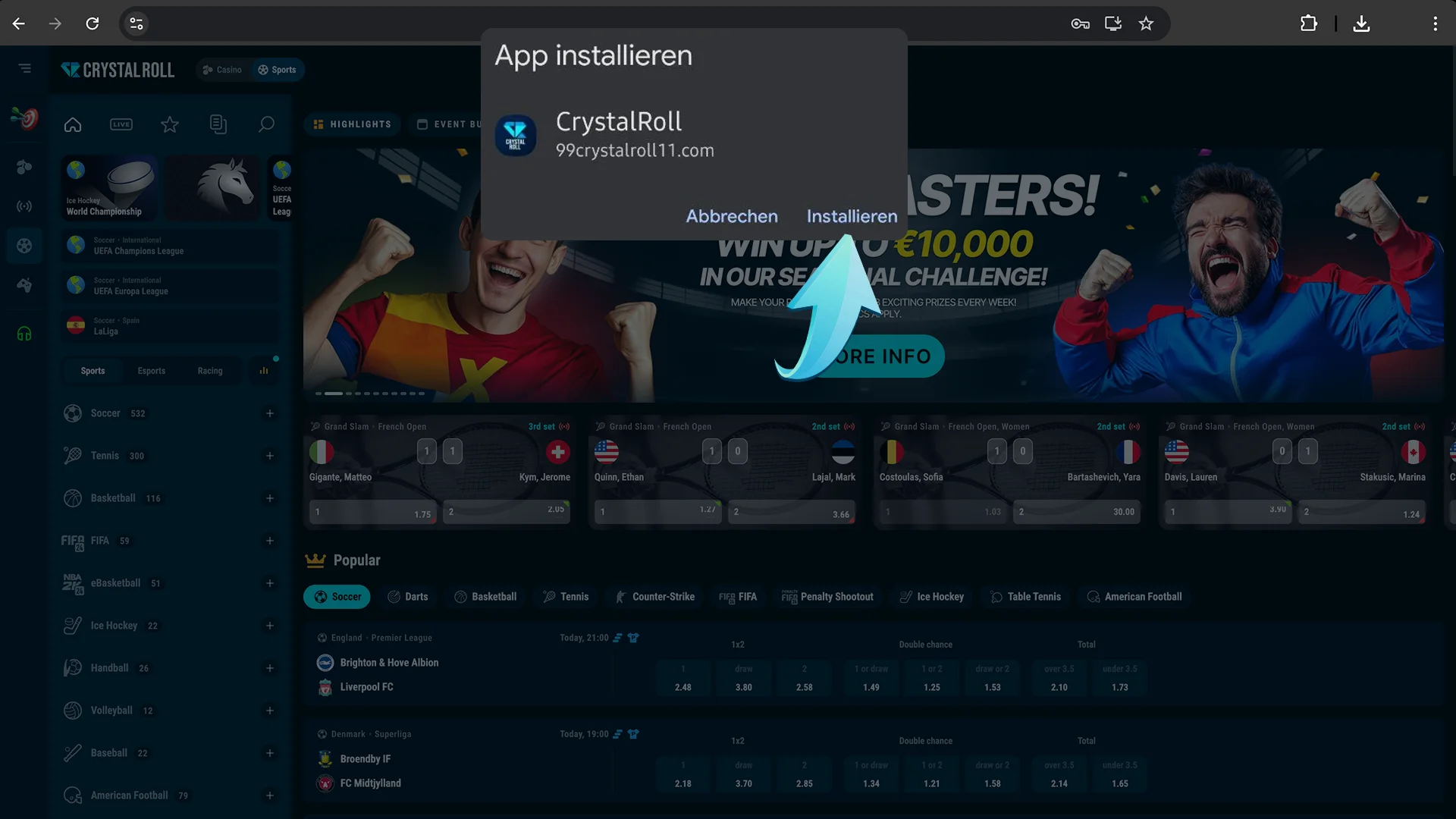The width and height of the screenshot is (1456, 819).
Task: Expand the Handball category
Action: 269,668
